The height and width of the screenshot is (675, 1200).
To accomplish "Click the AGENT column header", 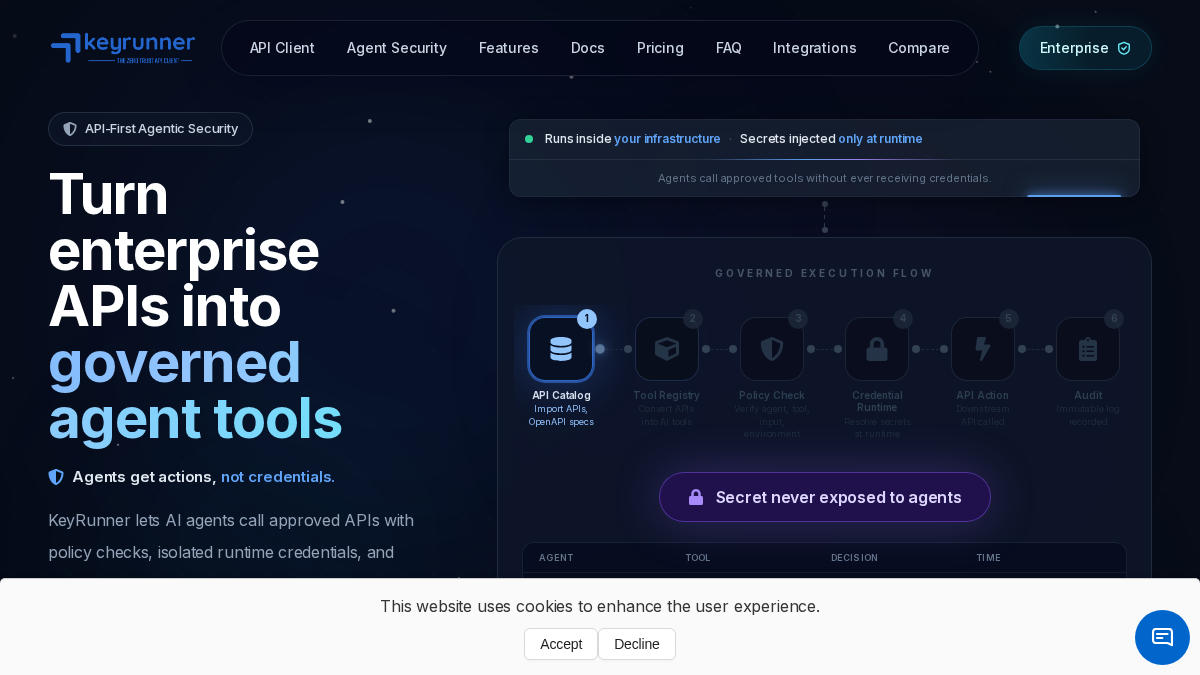I will [556, 558].
